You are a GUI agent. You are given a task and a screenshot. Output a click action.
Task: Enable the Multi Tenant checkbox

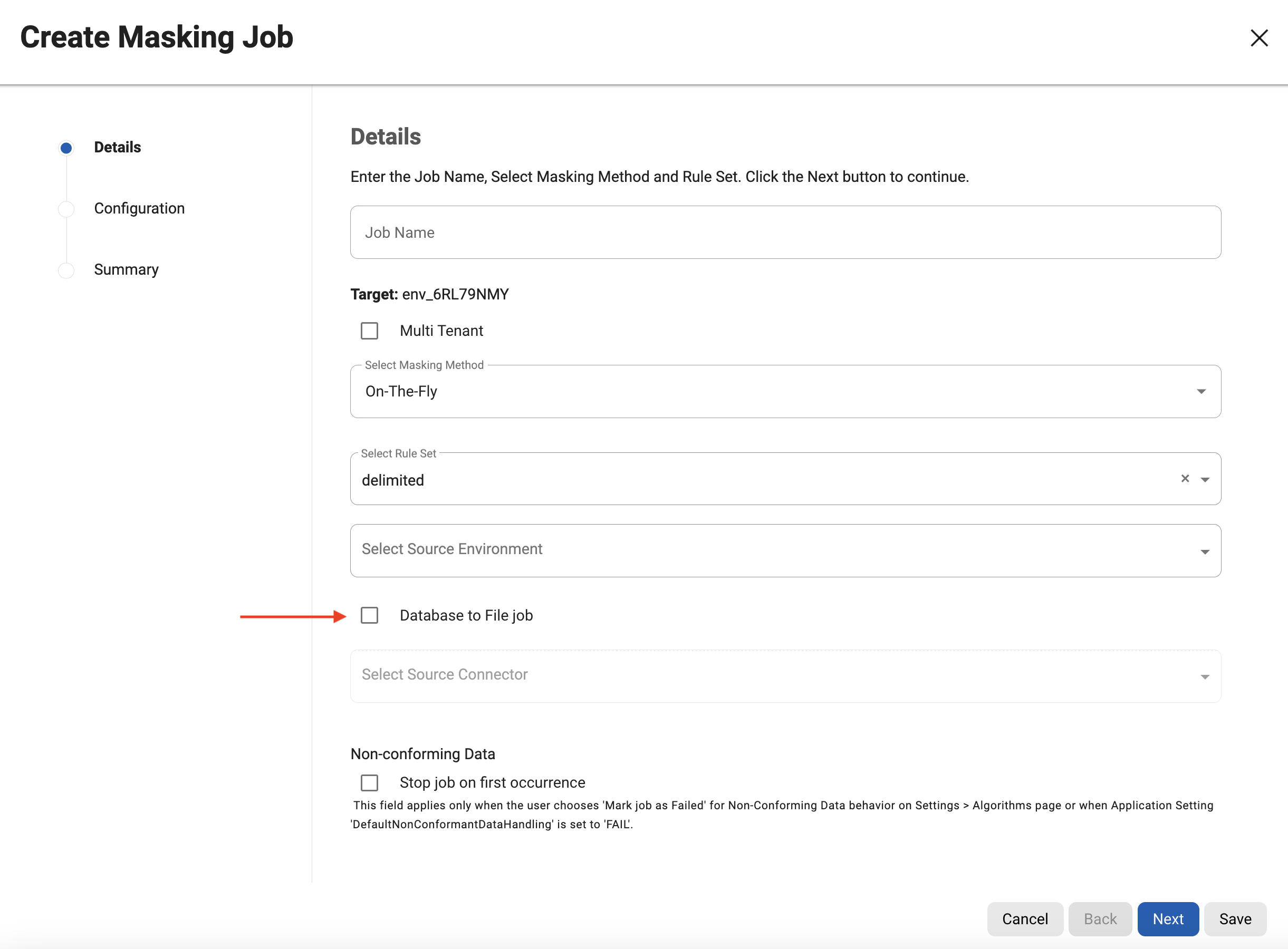click(370, 331)
